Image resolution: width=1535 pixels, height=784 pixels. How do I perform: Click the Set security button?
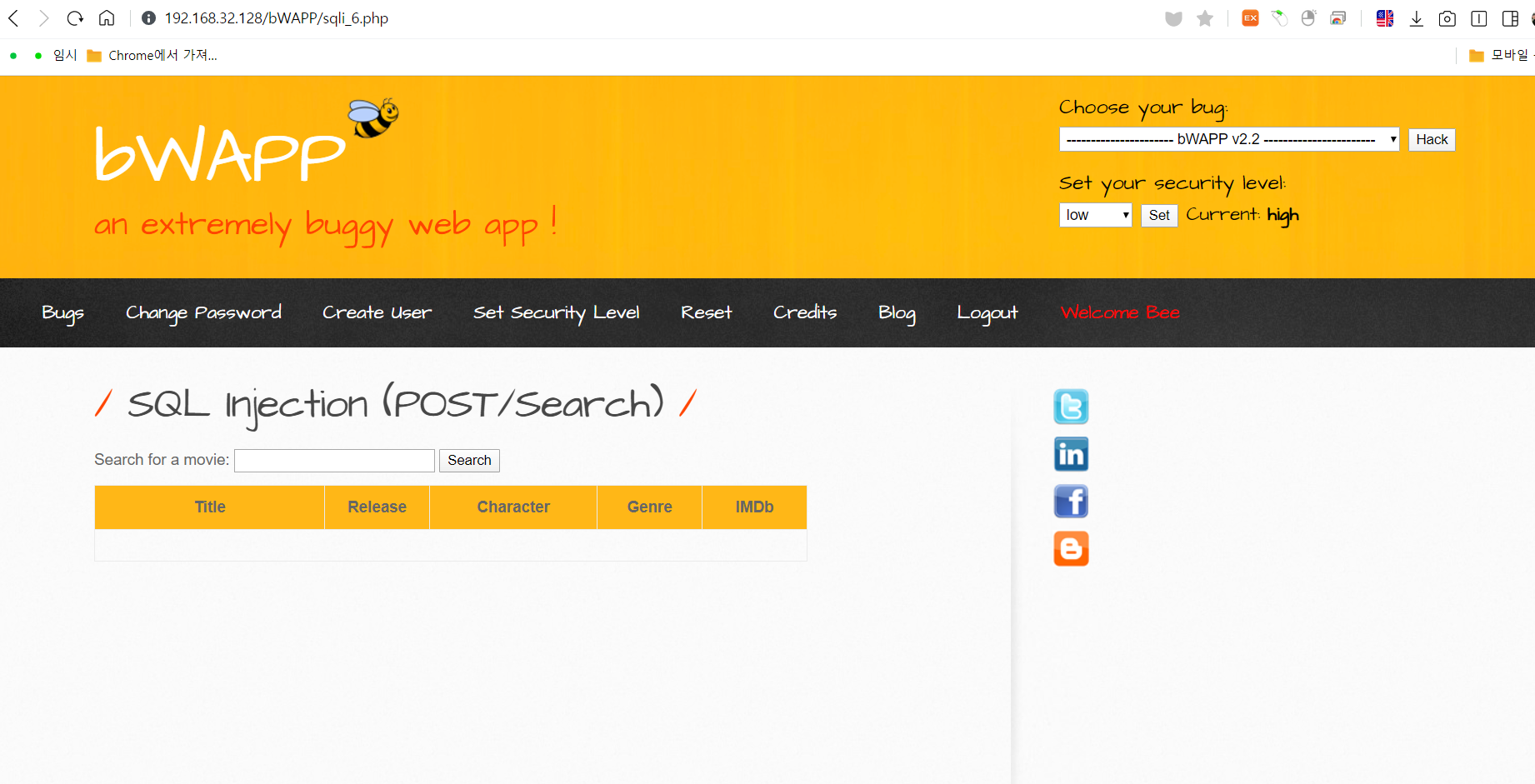[1159, 215]
